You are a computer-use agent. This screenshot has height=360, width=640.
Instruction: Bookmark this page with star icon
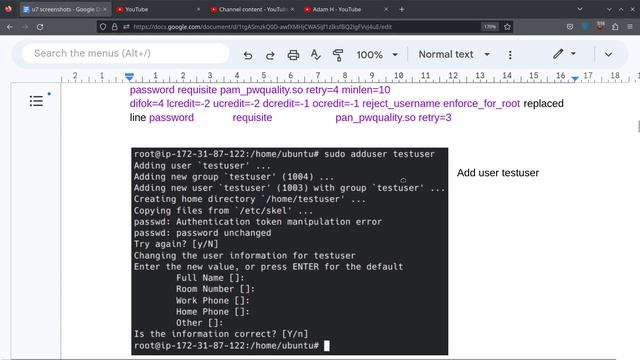pos(507,27)
